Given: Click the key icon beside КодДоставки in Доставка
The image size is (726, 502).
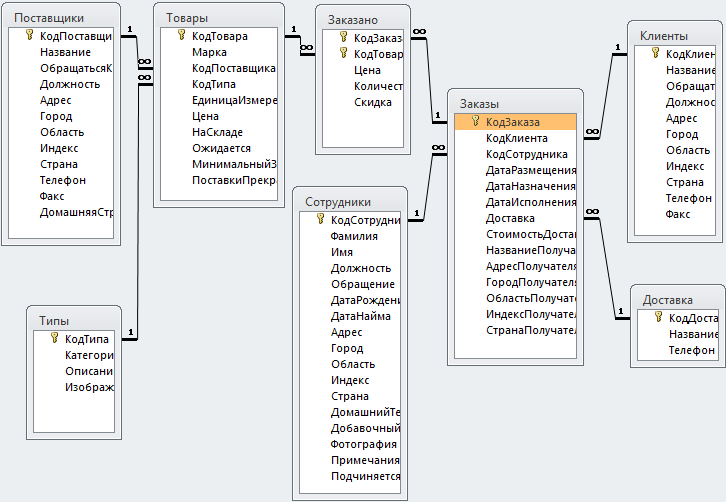Looking at the screenshot, I should point(659,317).
